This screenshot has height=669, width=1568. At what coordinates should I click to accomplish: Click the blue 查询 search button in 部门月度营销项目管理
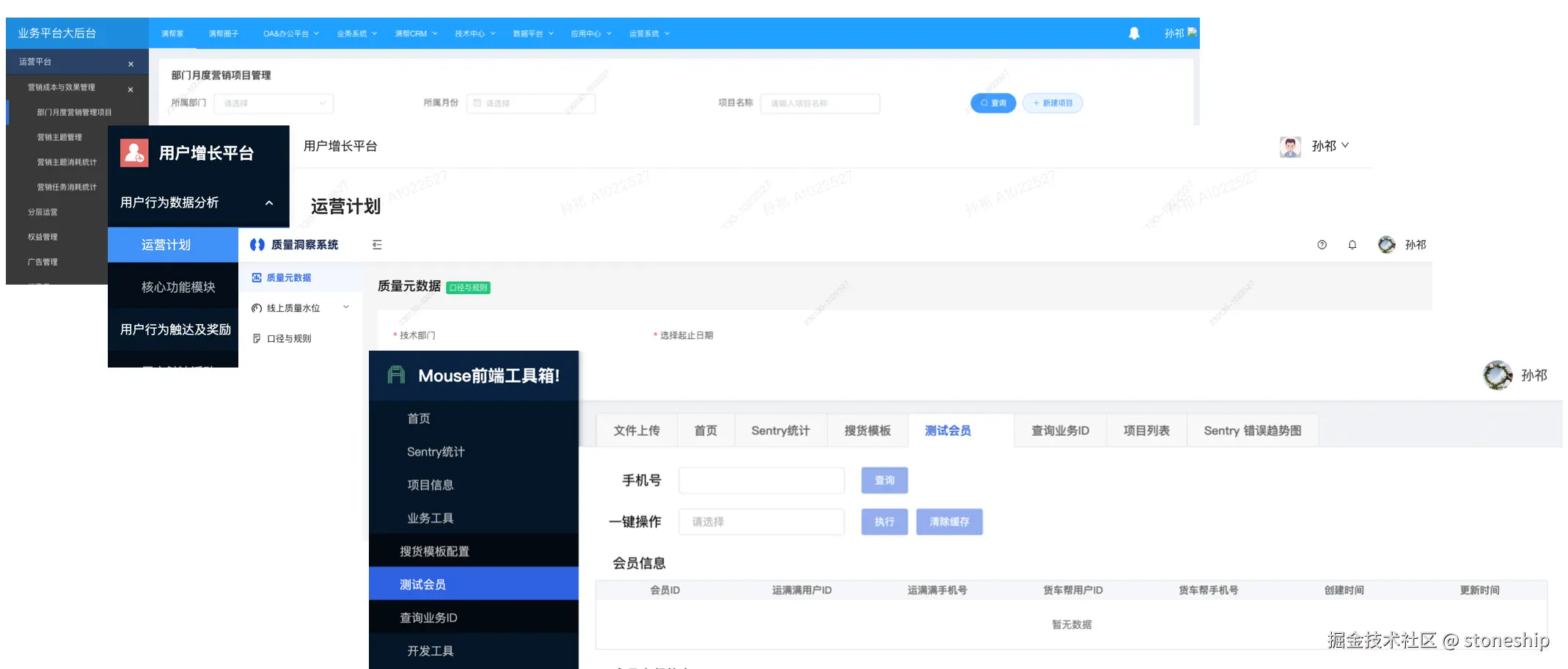tap(993, 103)
